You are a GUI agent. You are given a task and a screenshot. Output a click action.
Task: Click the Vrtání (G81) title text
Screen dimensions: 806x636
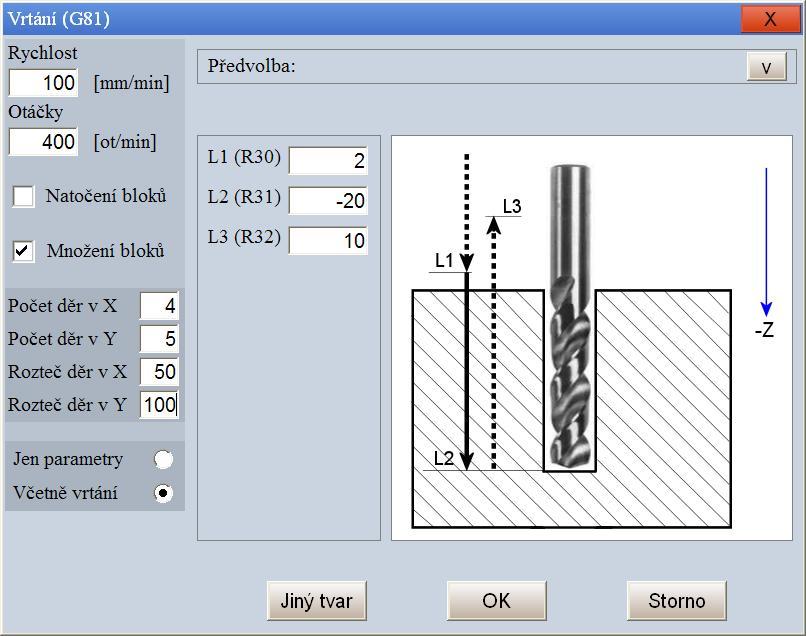[59, 19]
